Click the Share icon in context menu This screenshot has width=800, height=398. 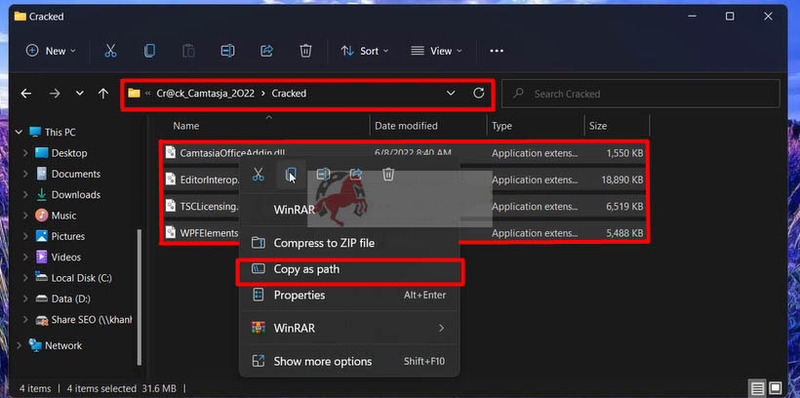356,175
